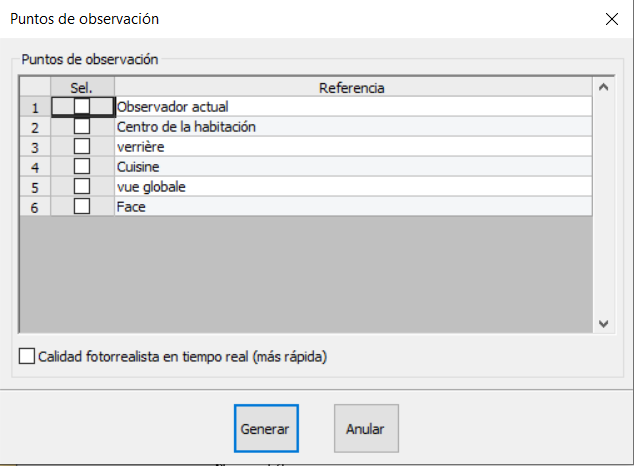Select row number 5 header
The width and height of the screenshot is (634, 466).
pyautogui.click(x=34, y=186)
